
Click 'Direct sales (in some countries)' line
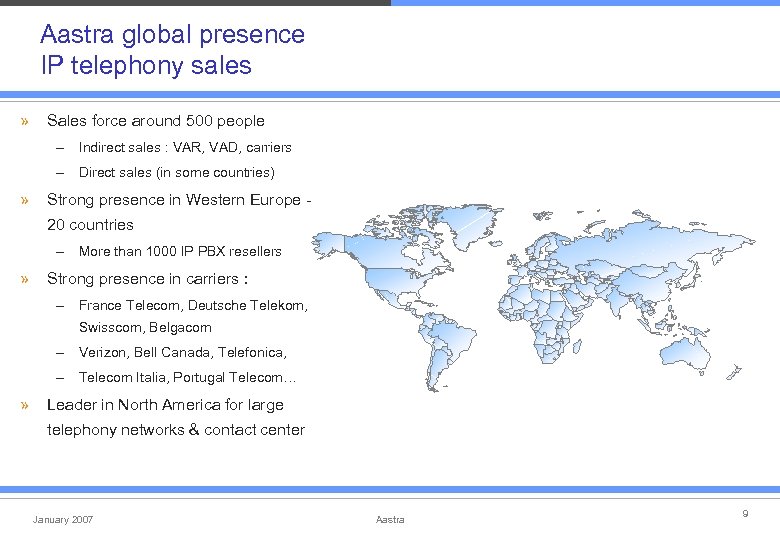click(x=177, y=173)
